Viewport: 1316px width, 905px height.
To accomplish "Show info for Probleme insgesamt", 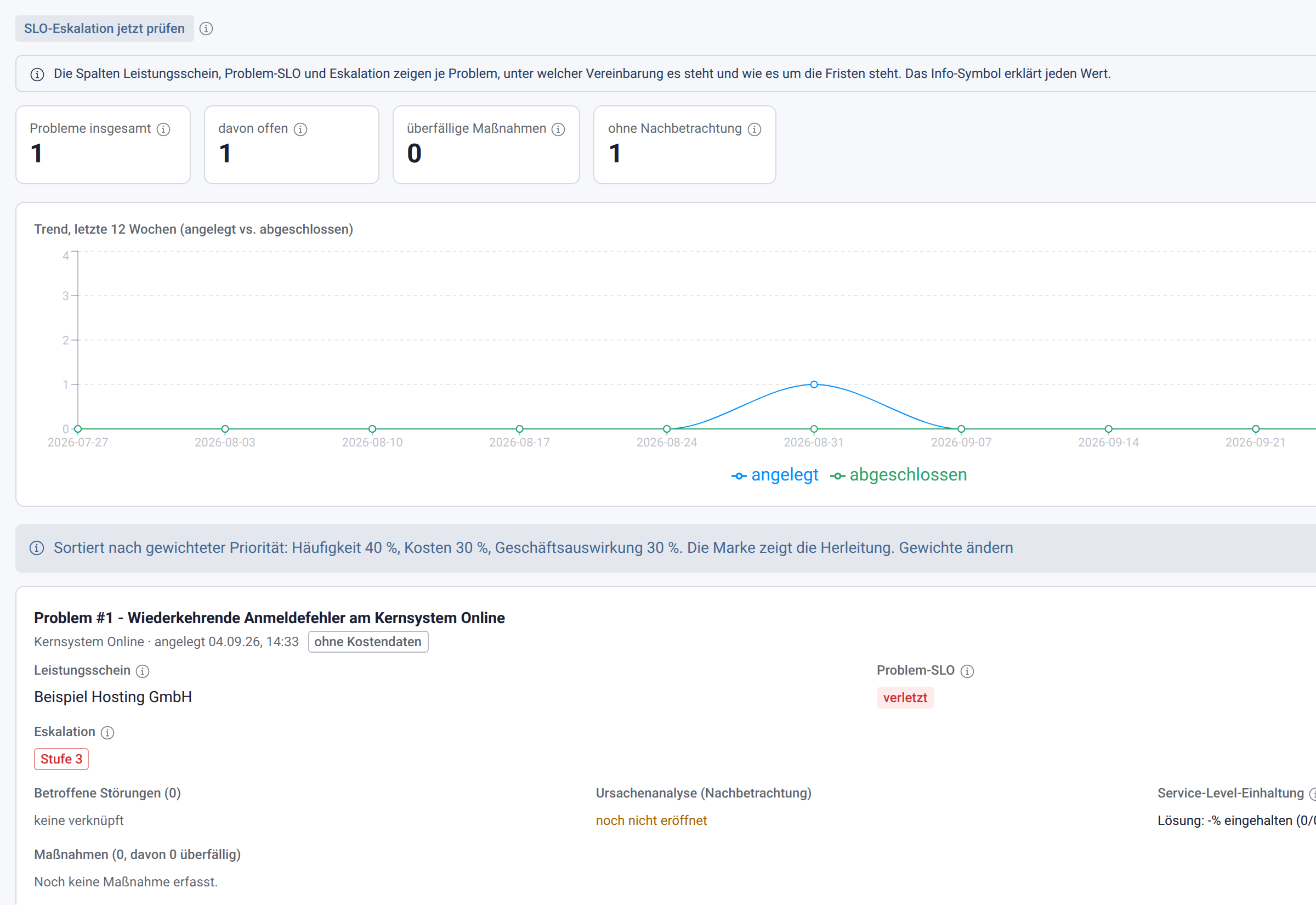I will (x=163, y=129).
